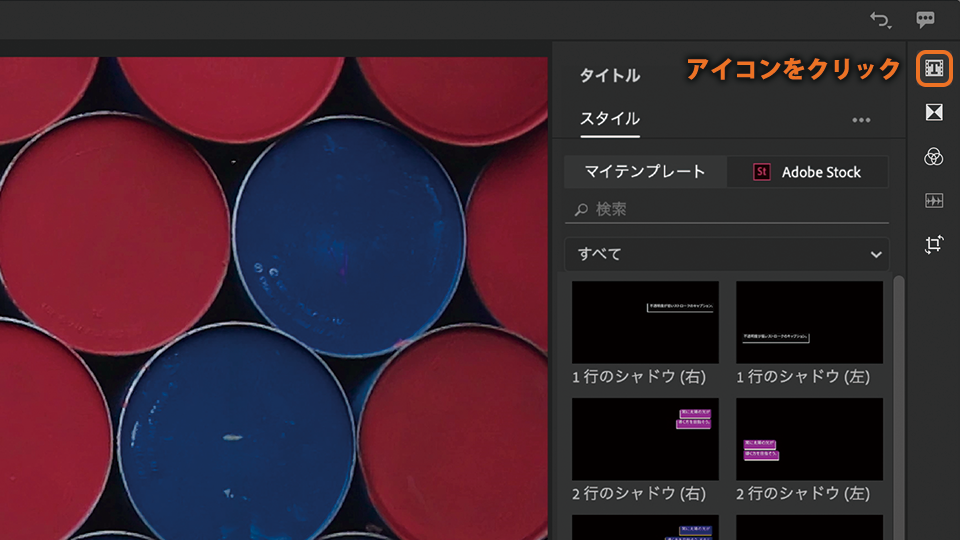Click the 1 行のシャドウ (右) label
The height and width of the screenshot is (540, 960).
[639, 377]
